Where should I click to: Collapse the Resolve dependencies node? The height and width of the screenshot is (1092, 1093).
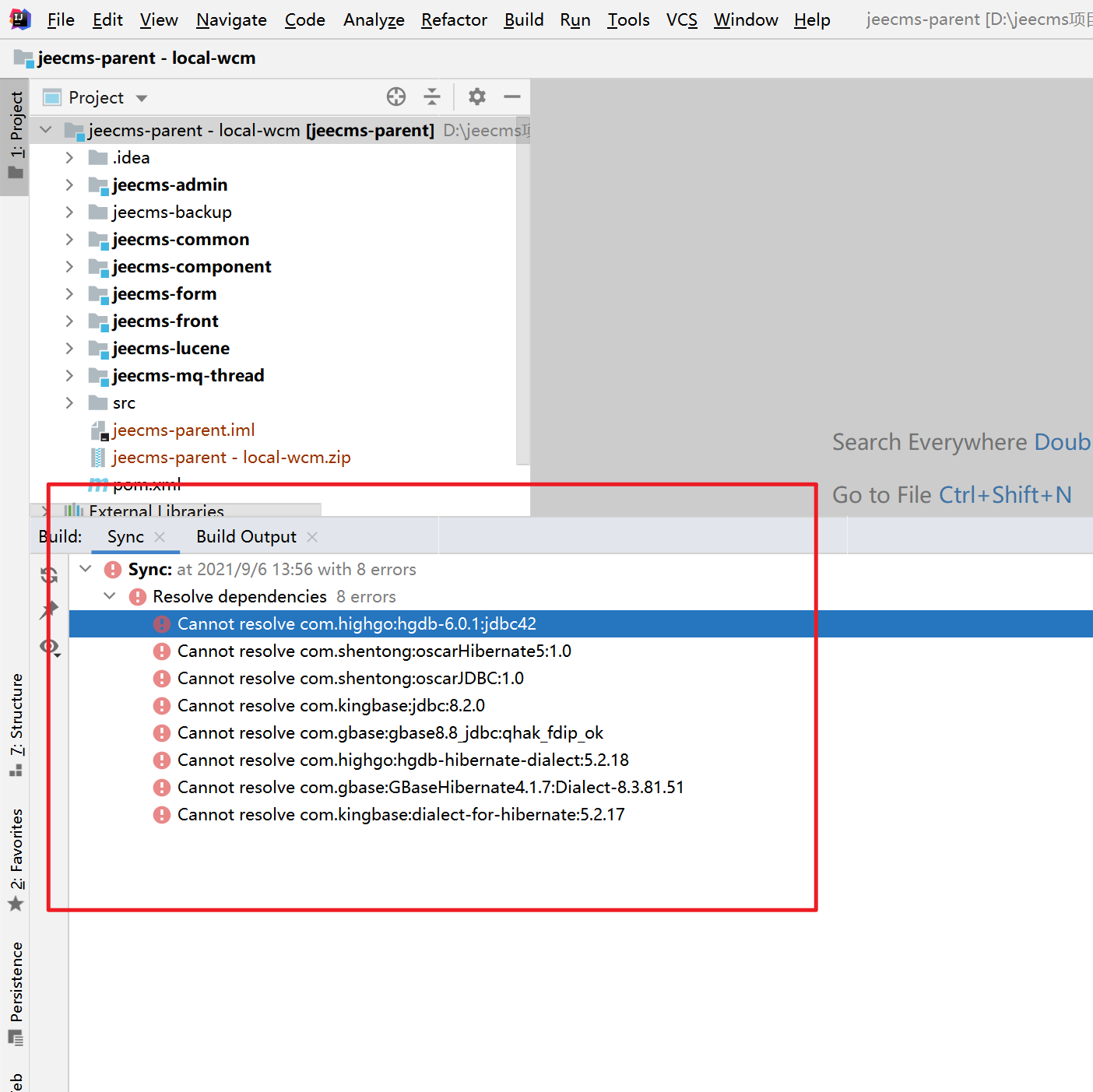[x=110, y=596]
